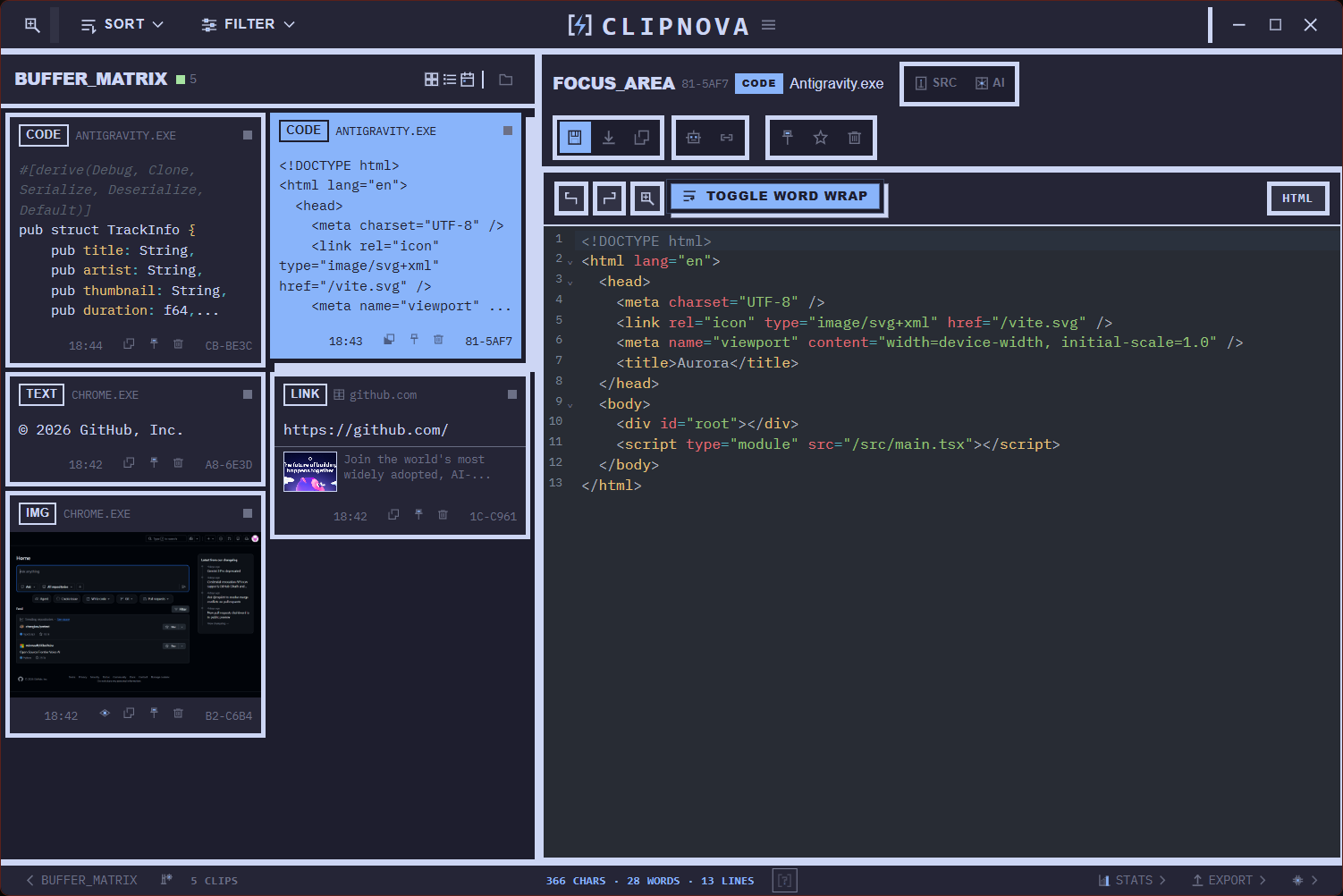Screen dimensions: 1343x896
Task: Open the FILTER dropdown
Action: point(248,25)
